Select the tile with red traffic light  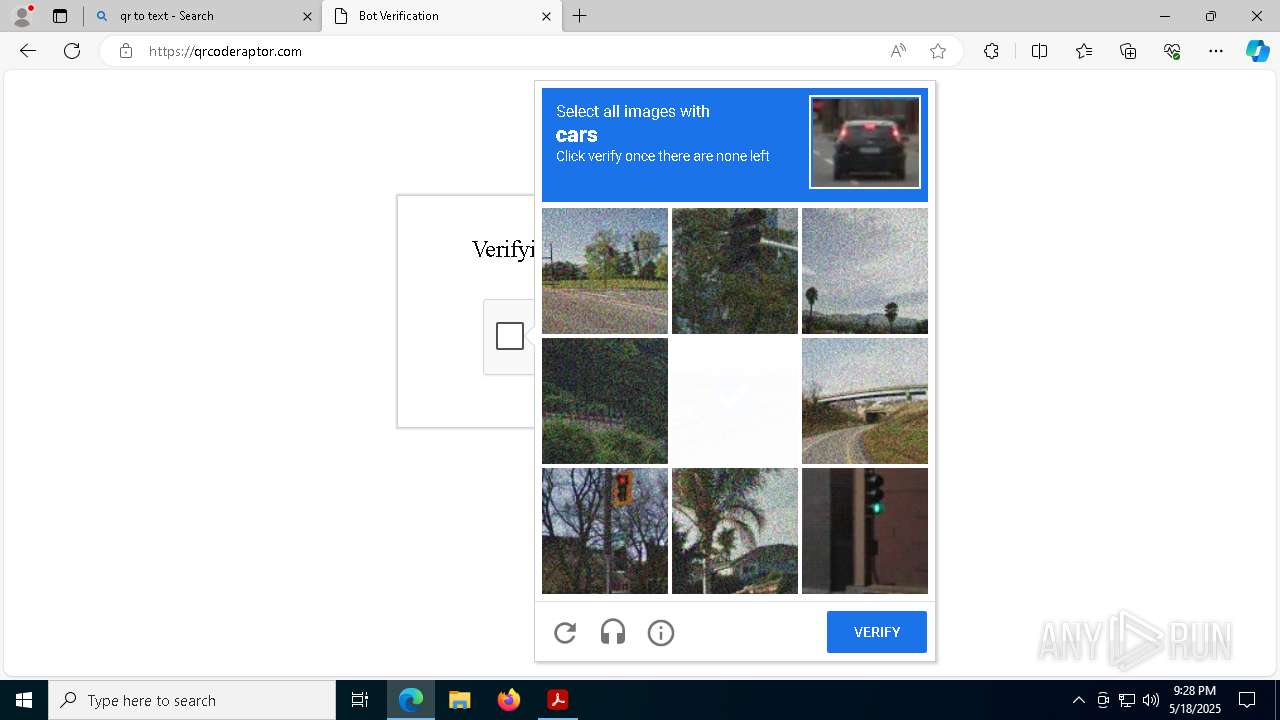click(x=605, y=531)
